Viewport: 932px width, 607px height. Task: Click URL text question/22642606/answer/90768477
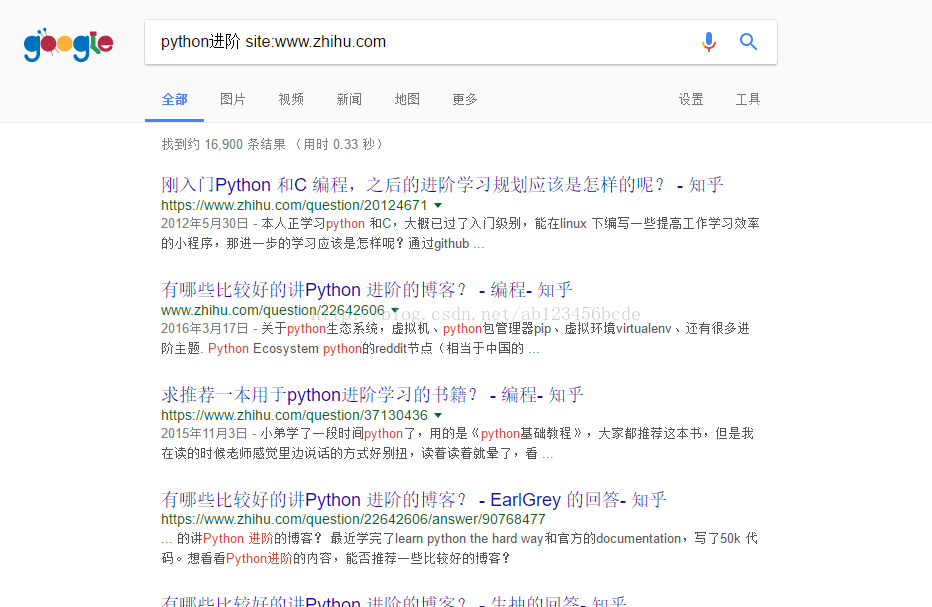click(x=353, y=519)
